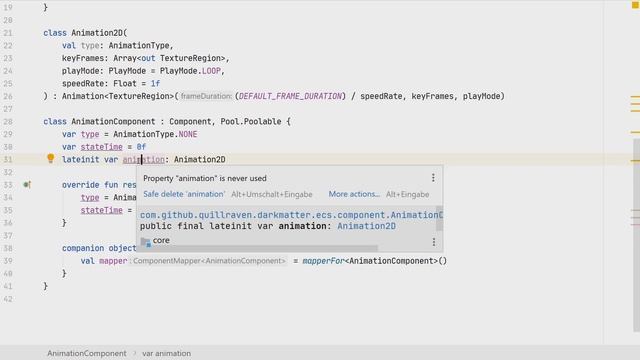Click the yellow inspection status square
The width and height of the screenshot is (640, 360).
(636, 5)
